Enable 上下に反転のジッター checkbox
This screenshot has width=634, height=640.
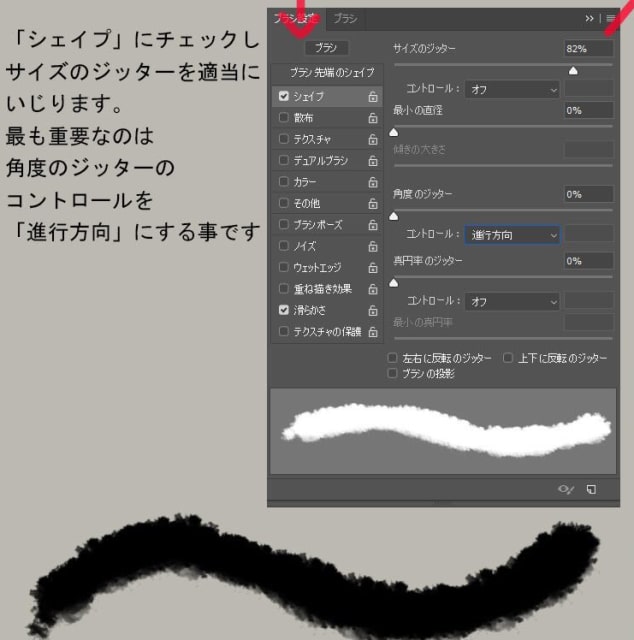pos(508,358)
